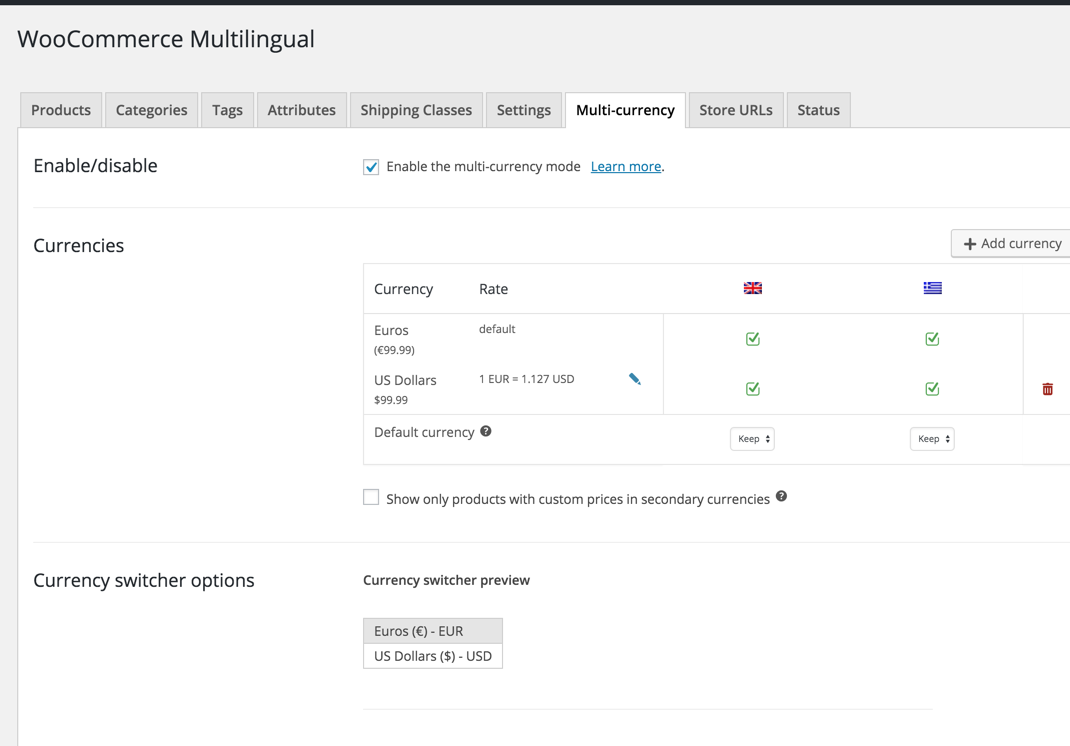This screenshot has height=746, width=1070.
Task: Click the default rate label for Euros
Action: (x=497, y=329)
